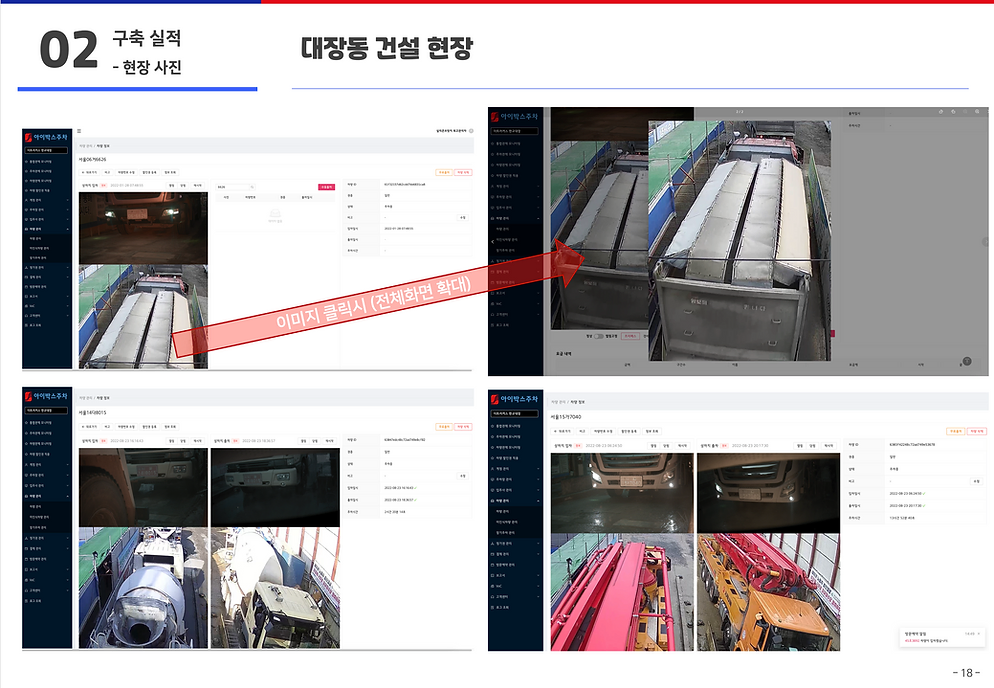This screenshot has width=994, height=688.
Task: Click pink filled button beside search in 서울06가6626 screenshot
Action: point(326,187)
